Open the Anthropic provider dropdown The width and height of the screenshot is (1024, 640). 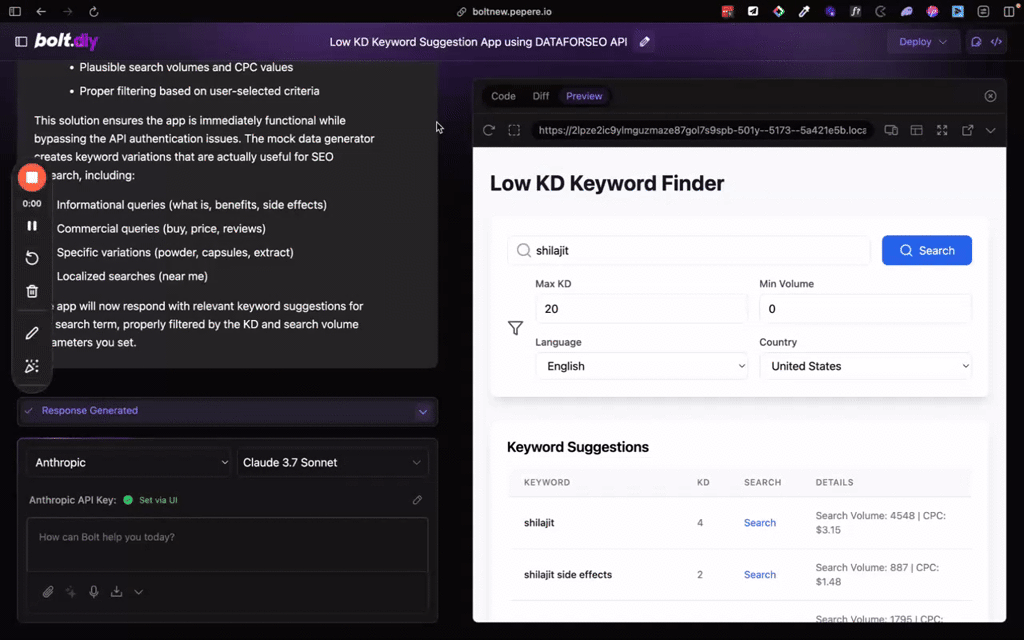coord(129,462)
